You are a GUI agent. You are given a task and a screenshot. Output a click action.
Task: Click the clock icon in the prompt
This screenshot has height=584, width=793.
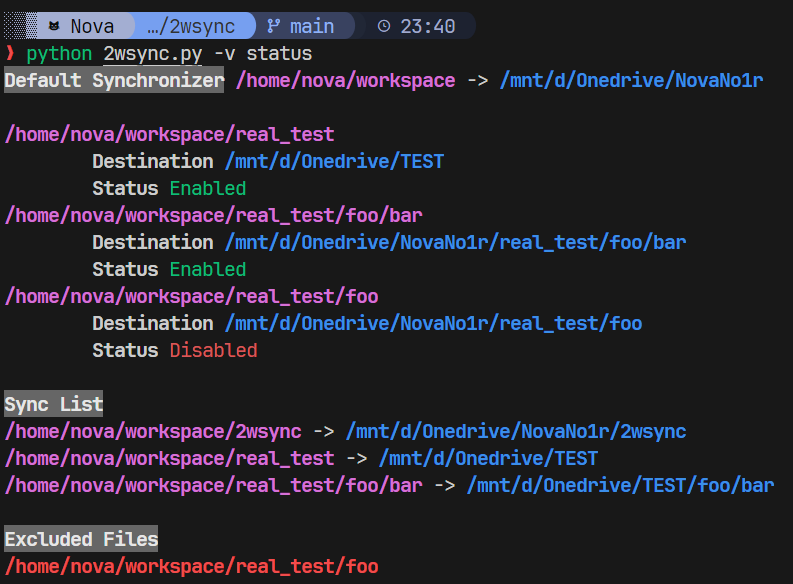click(x=386, y=26)
